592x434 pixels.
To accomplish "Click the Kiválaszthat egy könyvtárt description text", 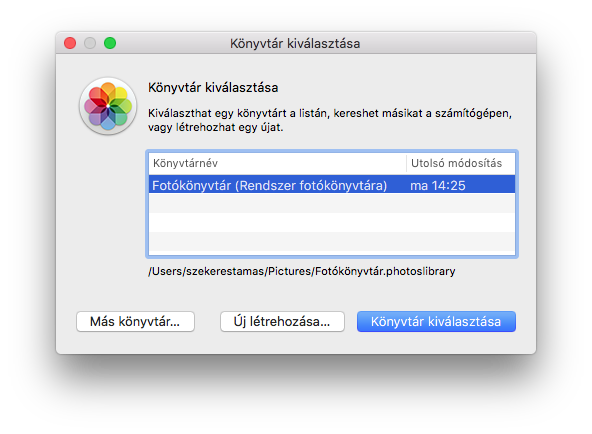I will pos(330,120).
